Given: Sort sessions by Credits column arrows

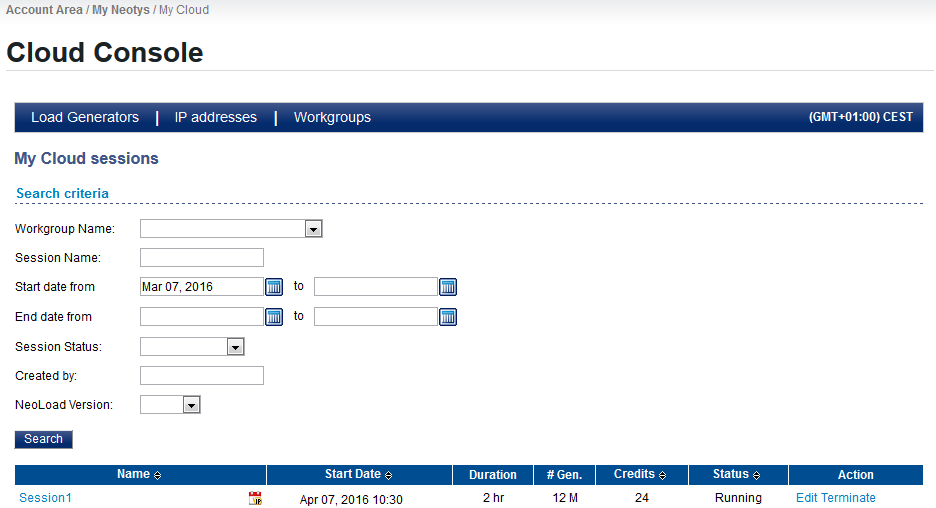Looking at the screenshot, I should tap(662, 475).
